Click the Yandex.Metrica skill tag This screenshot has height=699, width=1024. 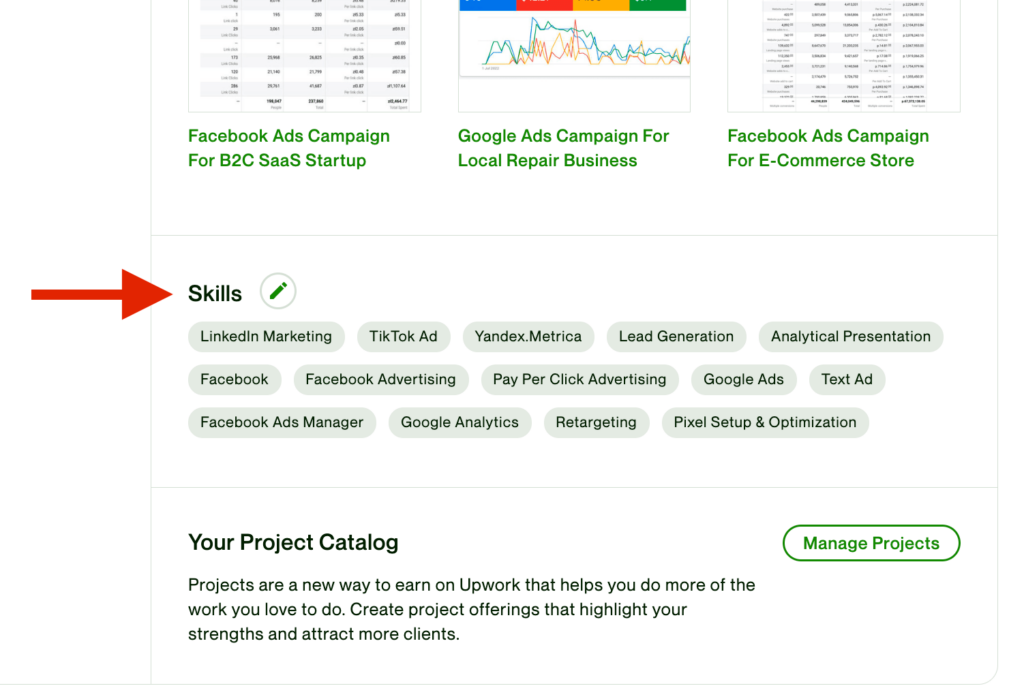coord(528,337)
